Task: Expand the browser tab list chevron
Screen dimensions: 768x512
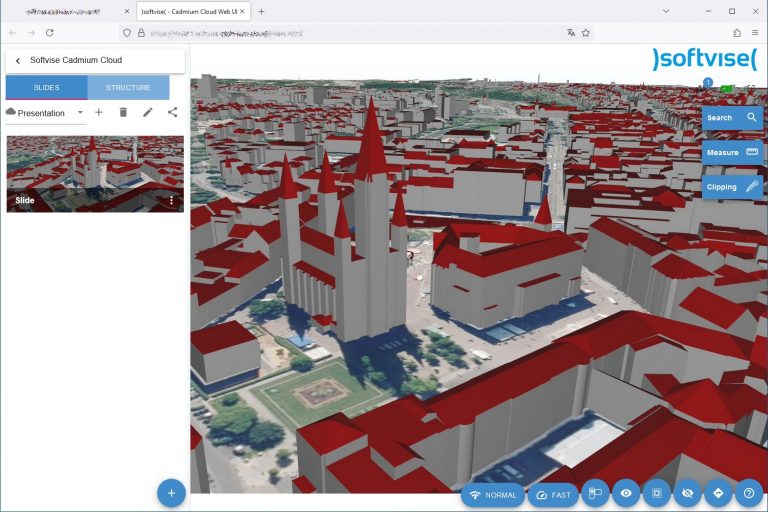Action: tap(666, 11)
